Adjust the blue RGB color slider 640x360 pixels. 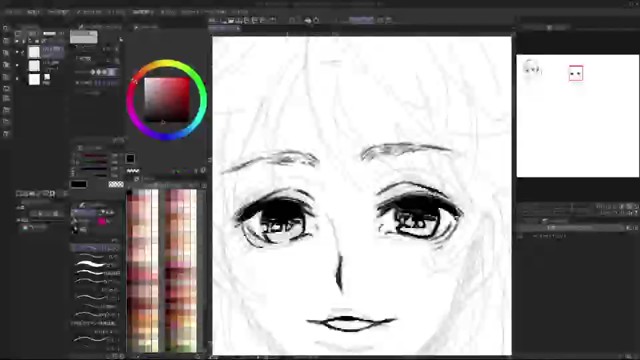tap(95, 169)
